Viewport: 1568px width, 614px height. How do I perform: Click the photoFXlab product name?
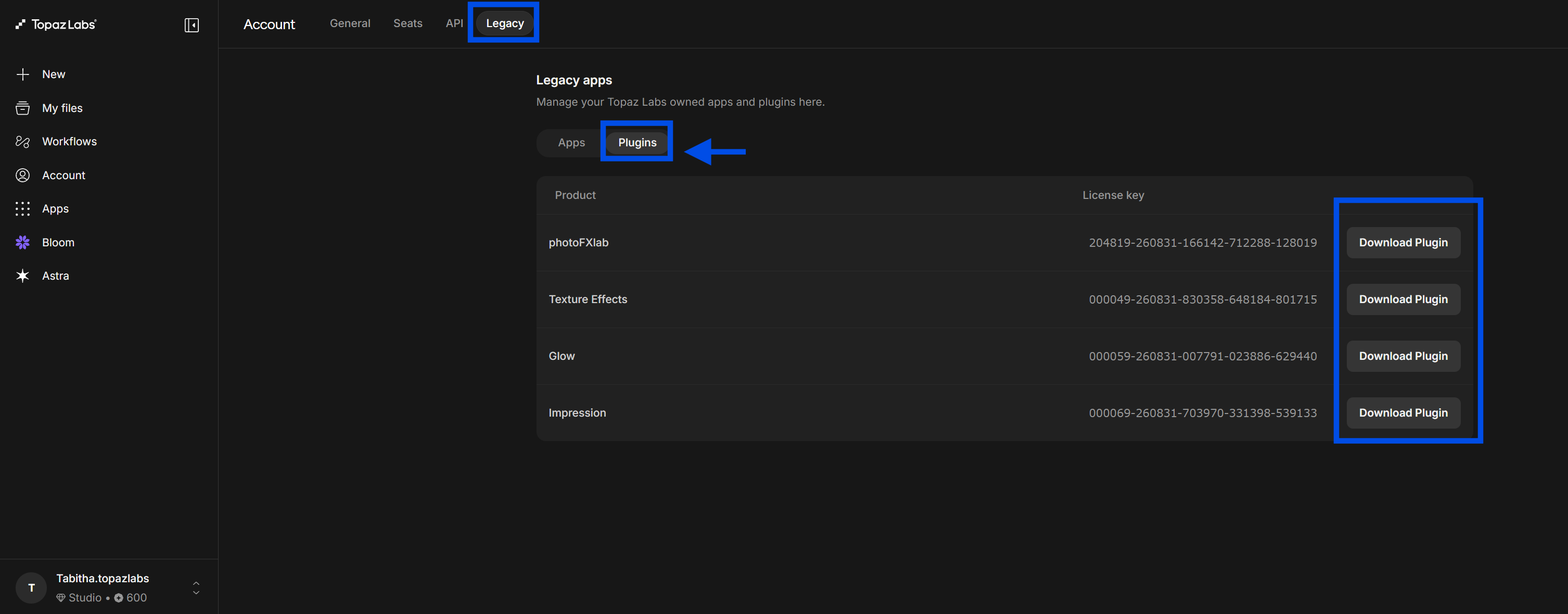tap(578, 243)
